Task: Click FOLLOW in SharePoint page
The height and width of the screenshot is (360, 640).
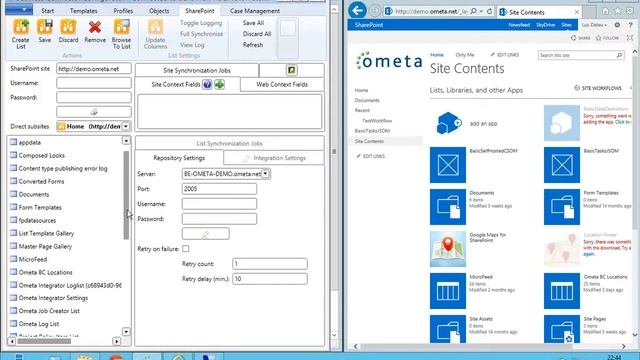Action: coord(607,38)
